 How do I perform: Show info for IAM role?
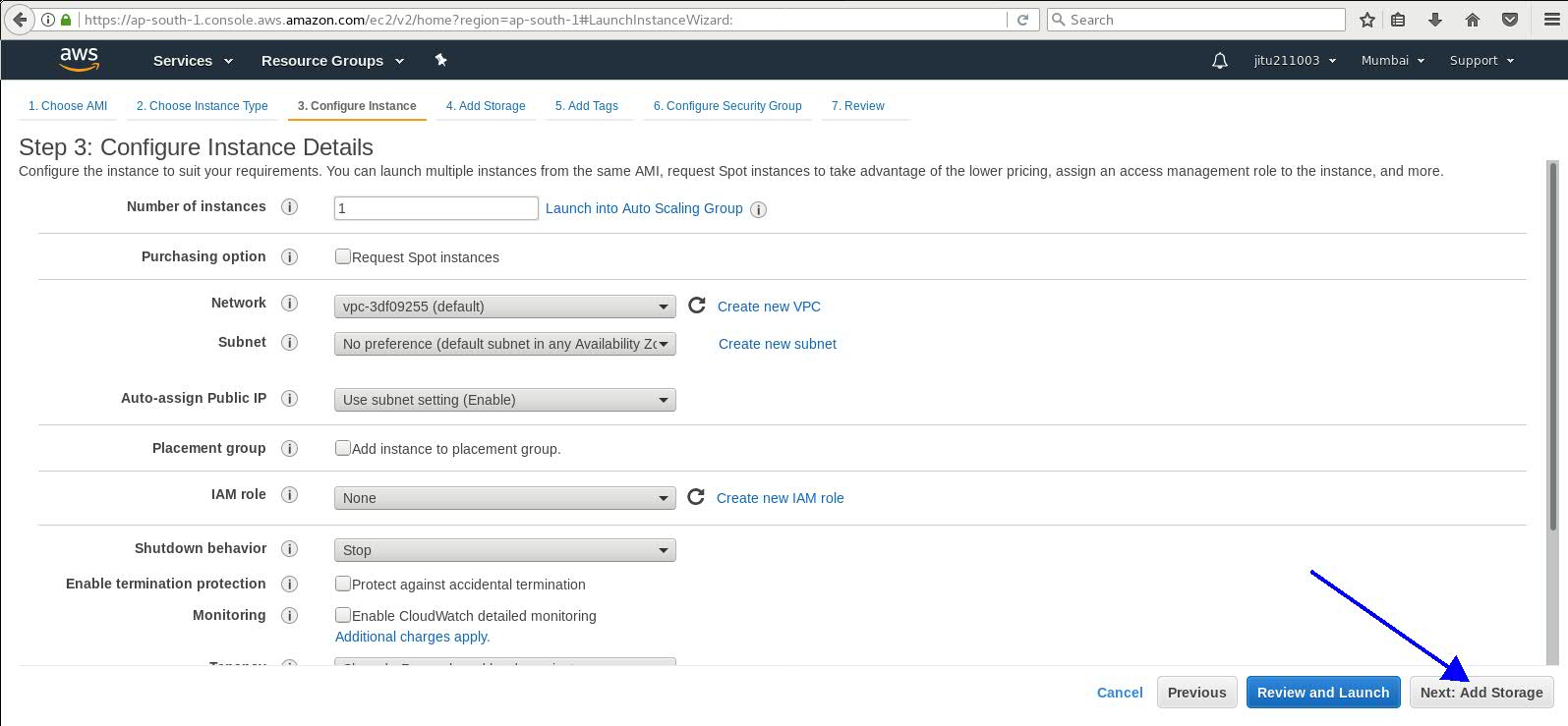[290, 495]
